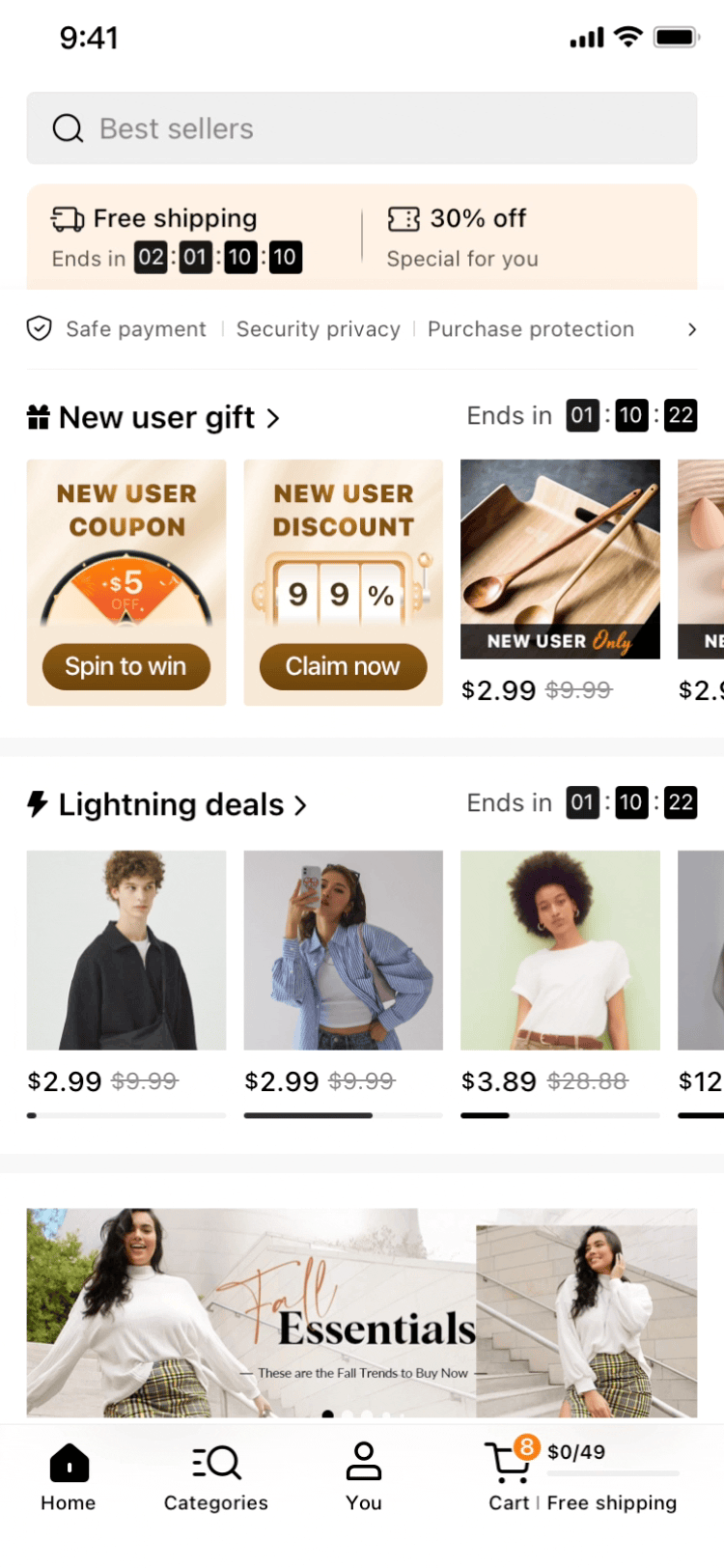View the blue striped shirt deal
The image size is (724, 1568).
(x=343, y=950)
